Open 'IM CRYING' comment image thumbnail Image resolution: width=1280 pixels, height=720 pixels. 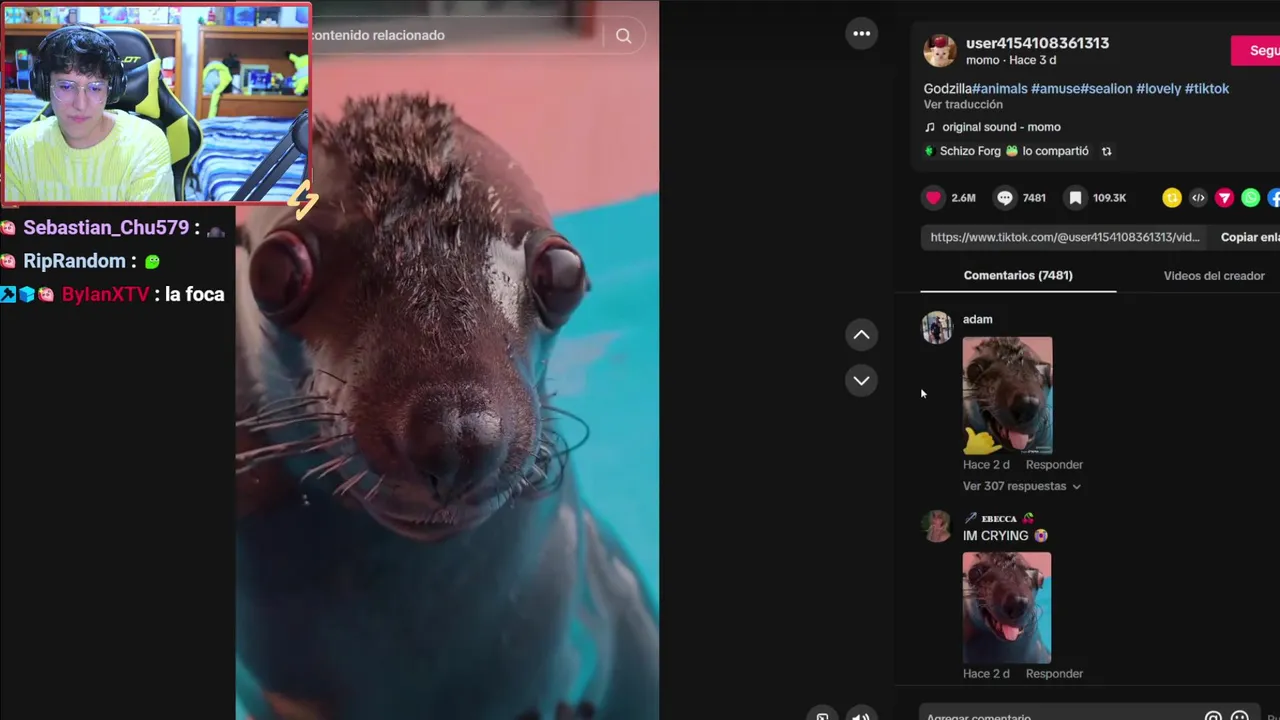(1007, 608)
